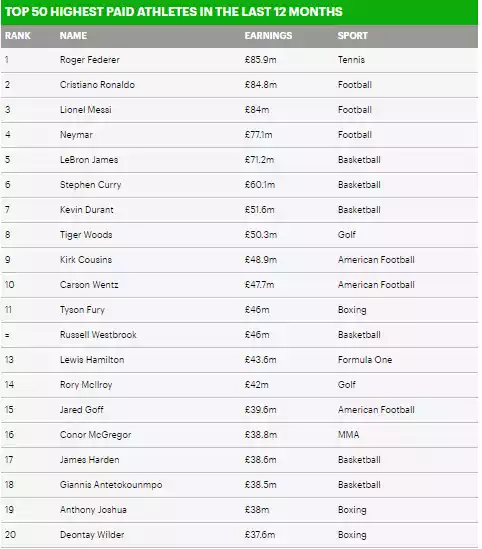Click Deontay Wilder's name
Screen dimensions: 482x549
click(92, 535)
